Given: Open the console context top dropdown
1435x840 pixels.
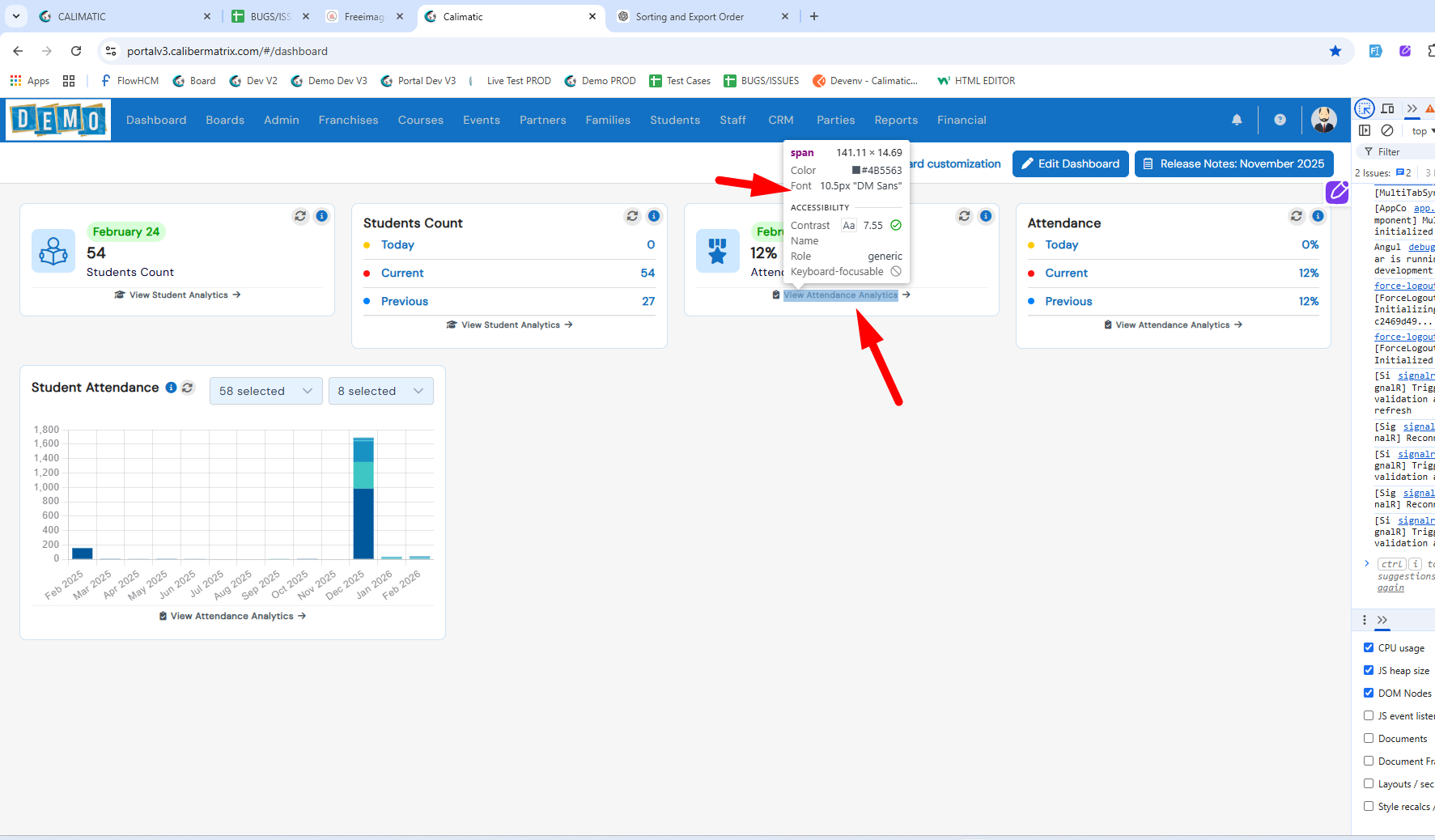Looking at the screenshot, I should (x=1422, y=131).
